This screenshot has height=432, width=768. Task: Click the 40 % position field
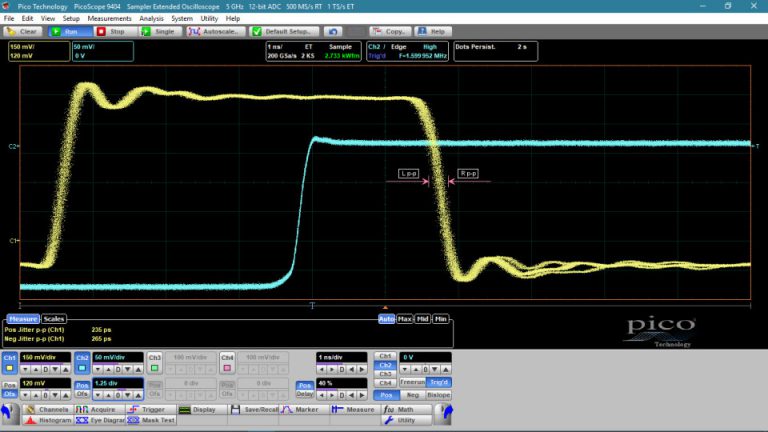[341, 383]
